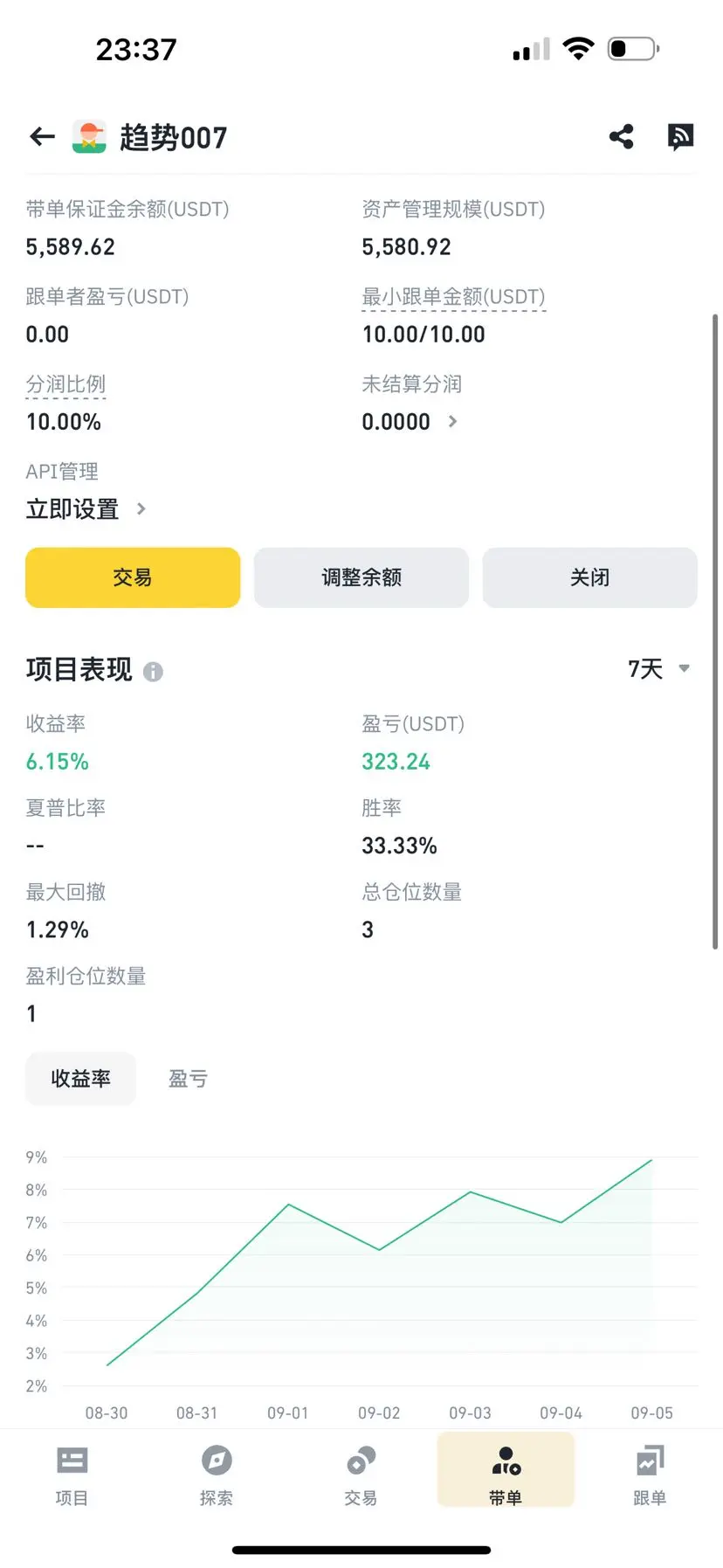Tap the 趋势007 avatar icon
Image resolution: width=723 pixels, height=1568 pixels.
89,137
